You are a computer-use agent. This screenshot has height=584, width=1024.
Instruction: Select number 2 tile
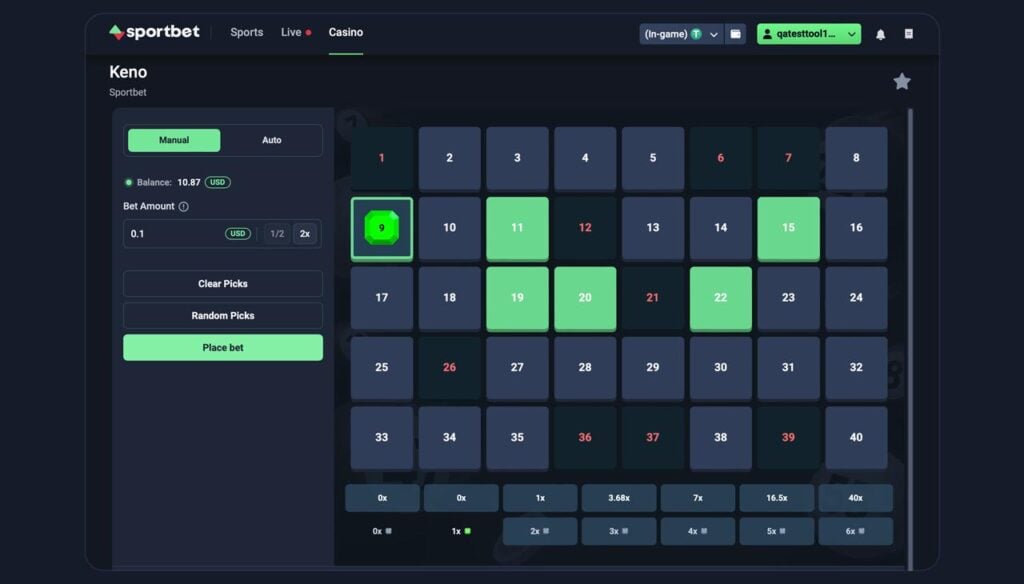[x=449, y=159]
